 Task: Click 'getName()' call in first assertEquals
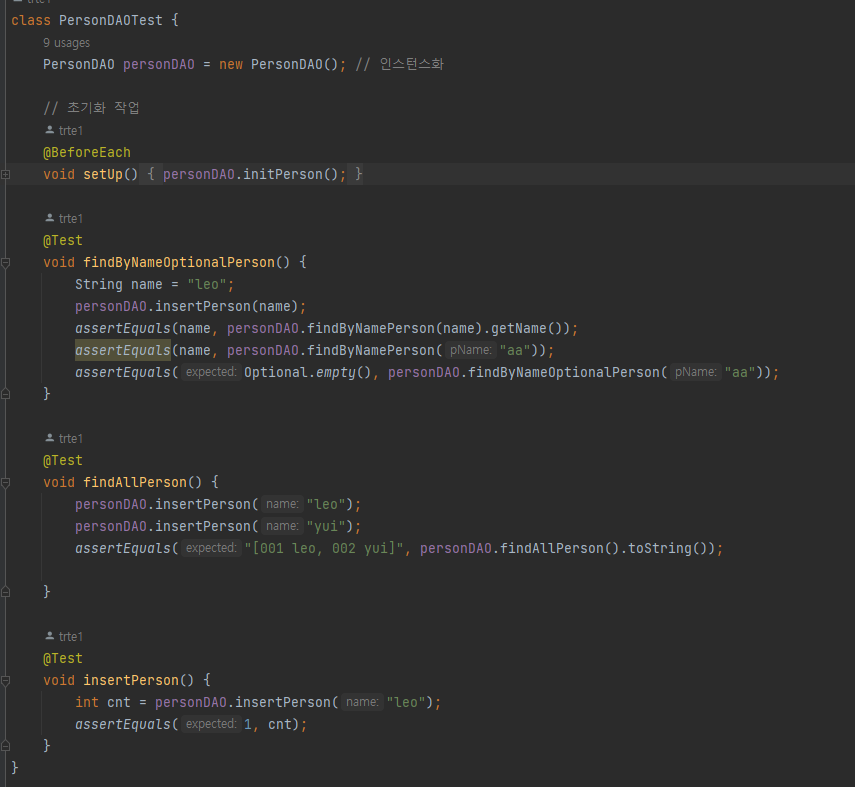527,328
